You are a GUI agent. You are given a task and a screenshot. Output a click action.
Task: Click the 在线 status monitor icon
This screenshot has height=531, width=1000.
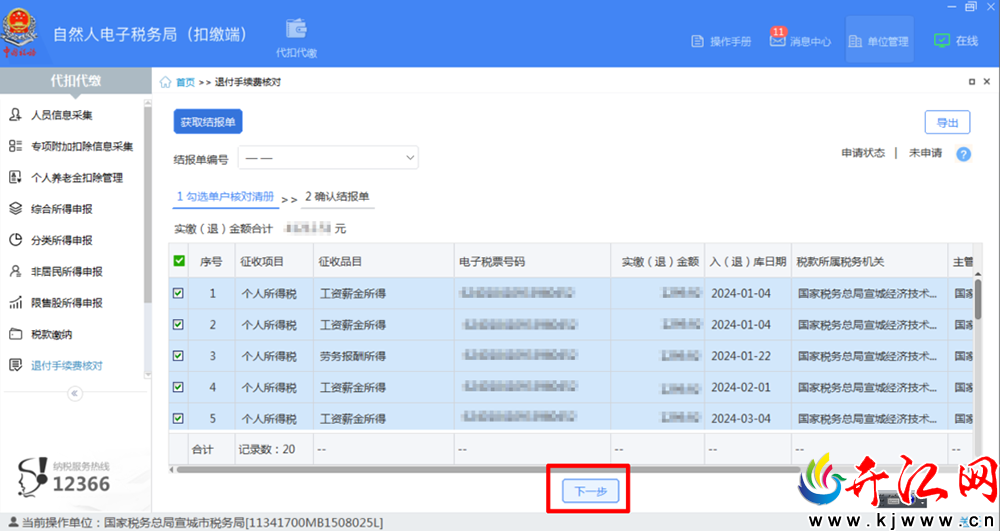(941, 40)
